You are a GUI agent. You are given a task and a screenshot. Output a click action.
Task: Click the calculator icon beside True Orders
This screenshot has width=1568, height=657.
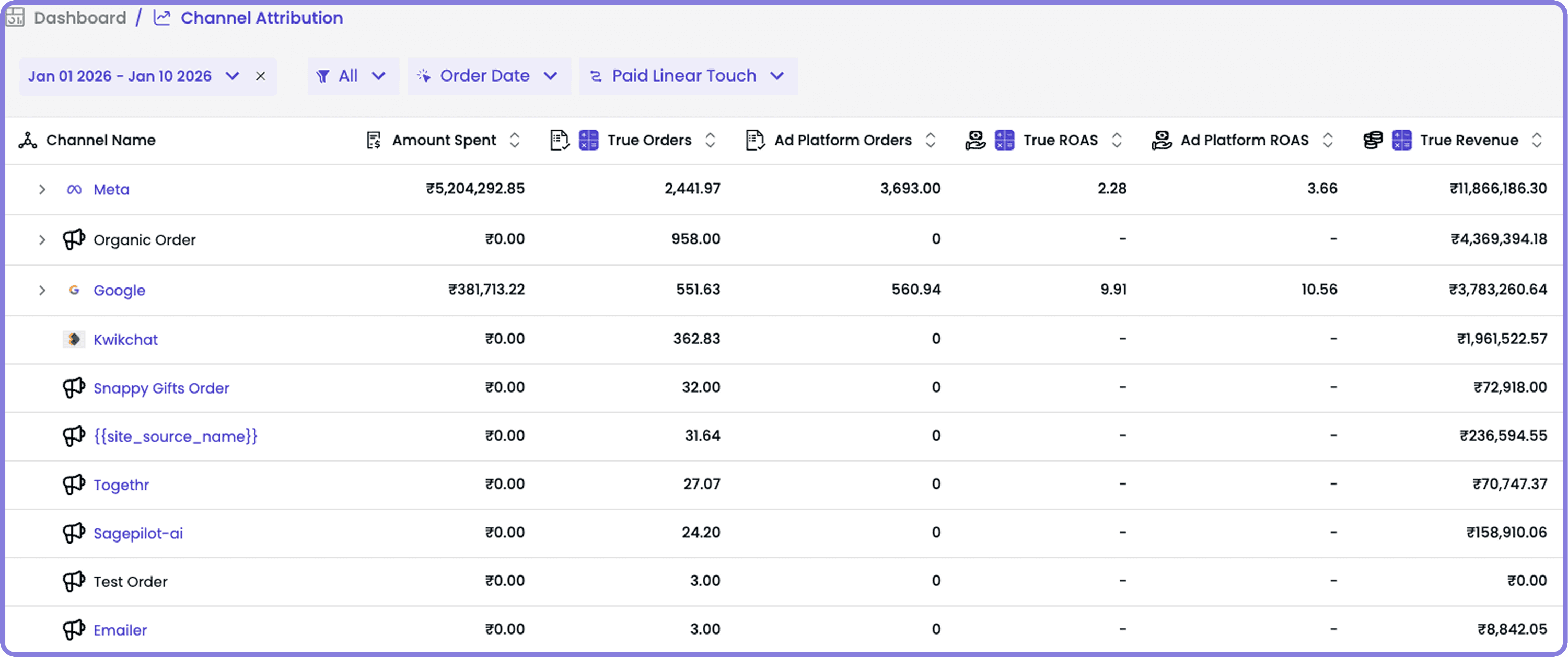coord(588,140)
